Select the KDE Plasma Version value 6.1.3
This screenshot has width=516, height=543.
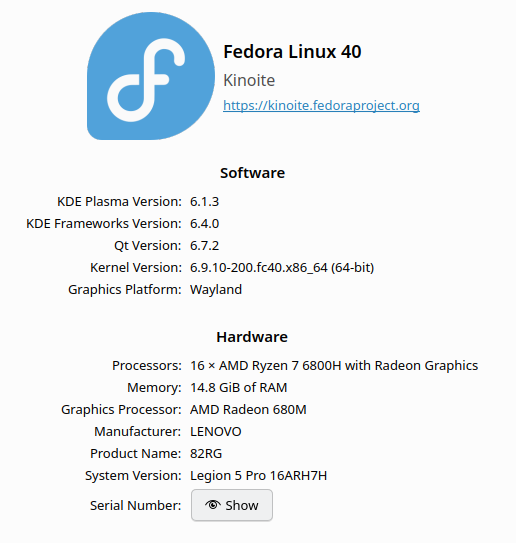tap(204, 202)
